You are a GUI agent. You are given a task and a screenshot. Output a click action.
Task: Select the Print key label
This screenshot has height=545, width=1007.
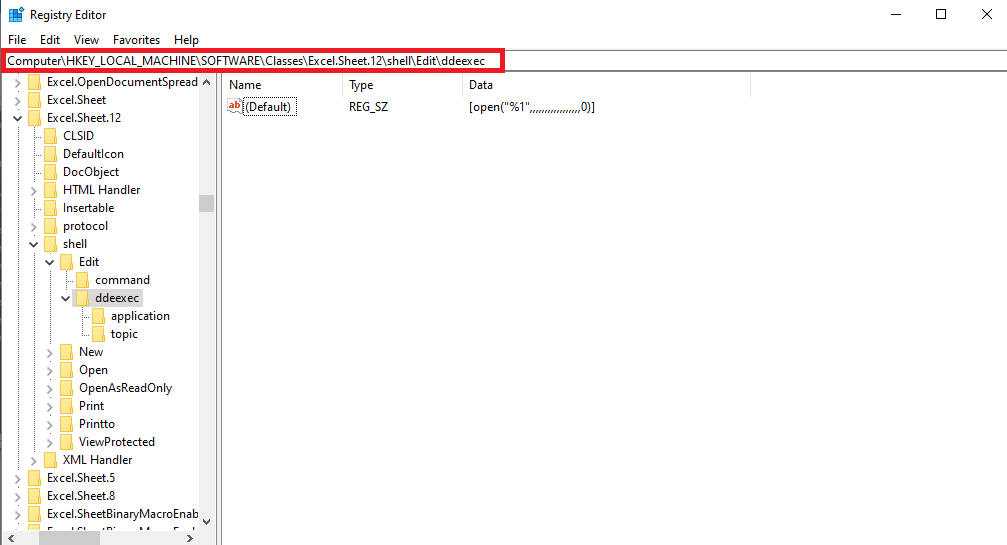tap(91, 406)
